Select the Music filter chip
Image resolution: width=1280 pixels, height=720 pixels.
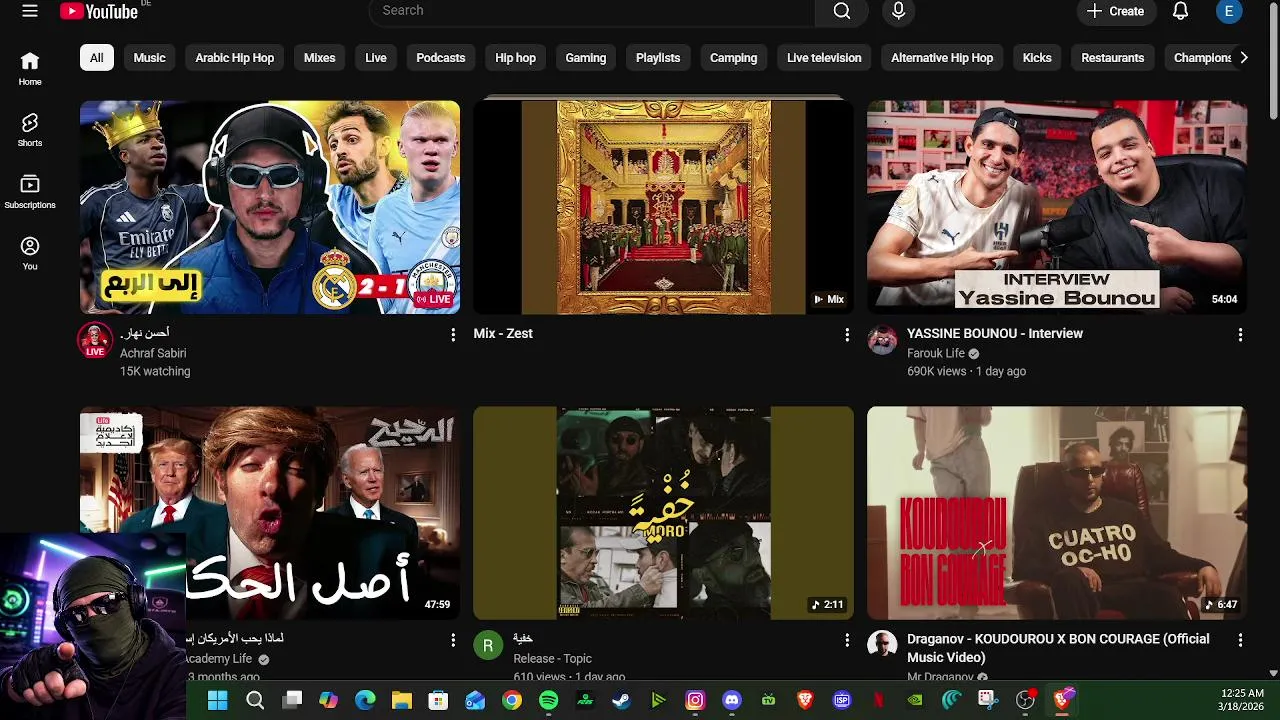click(149, 58)
